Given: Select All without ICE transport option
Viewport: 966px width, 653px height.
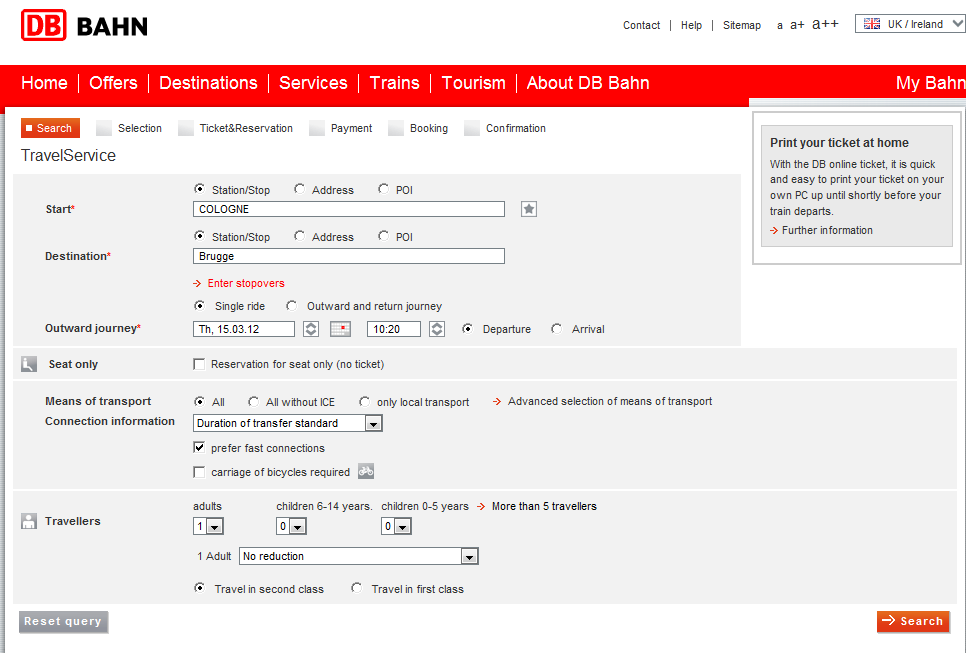Looking at the screenshot, I should [x=253, y=402].
